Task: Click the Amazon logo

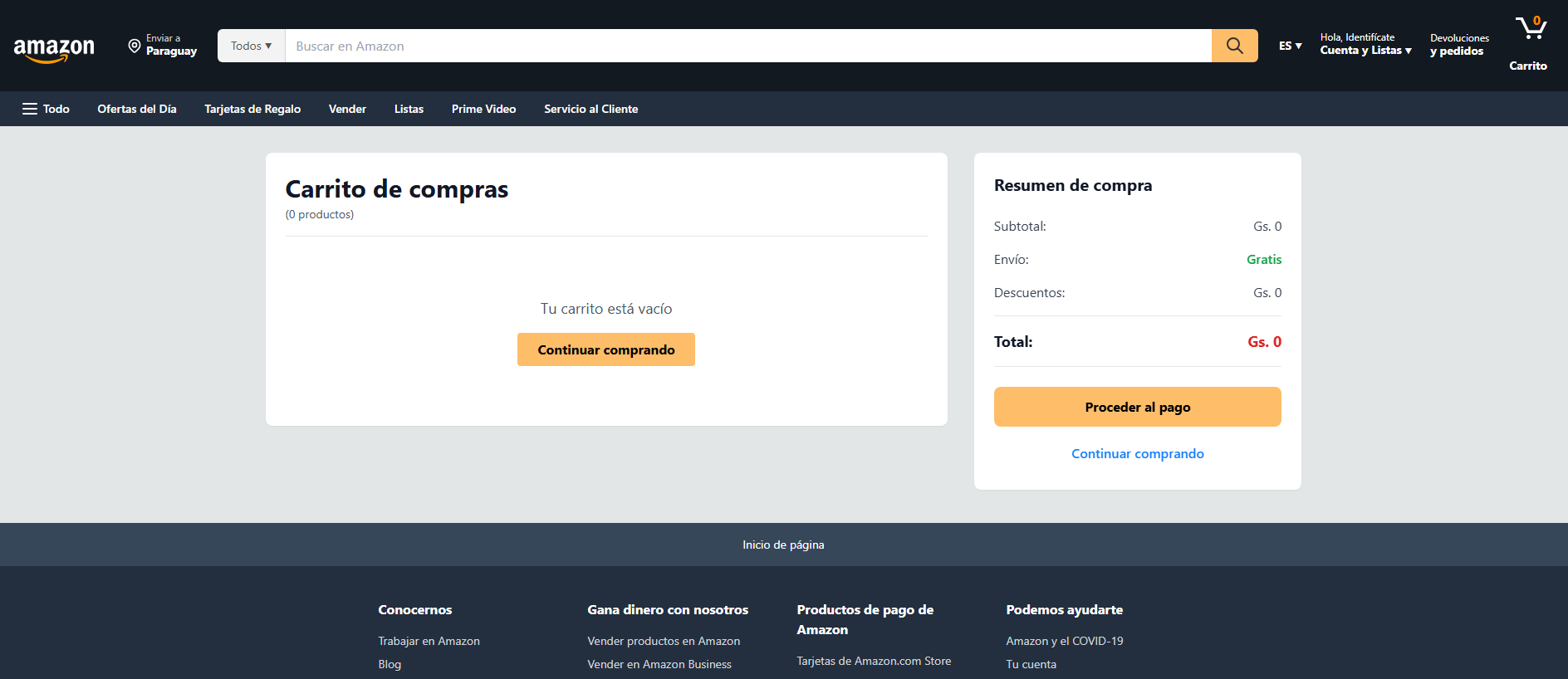Action: pos(54,50)
